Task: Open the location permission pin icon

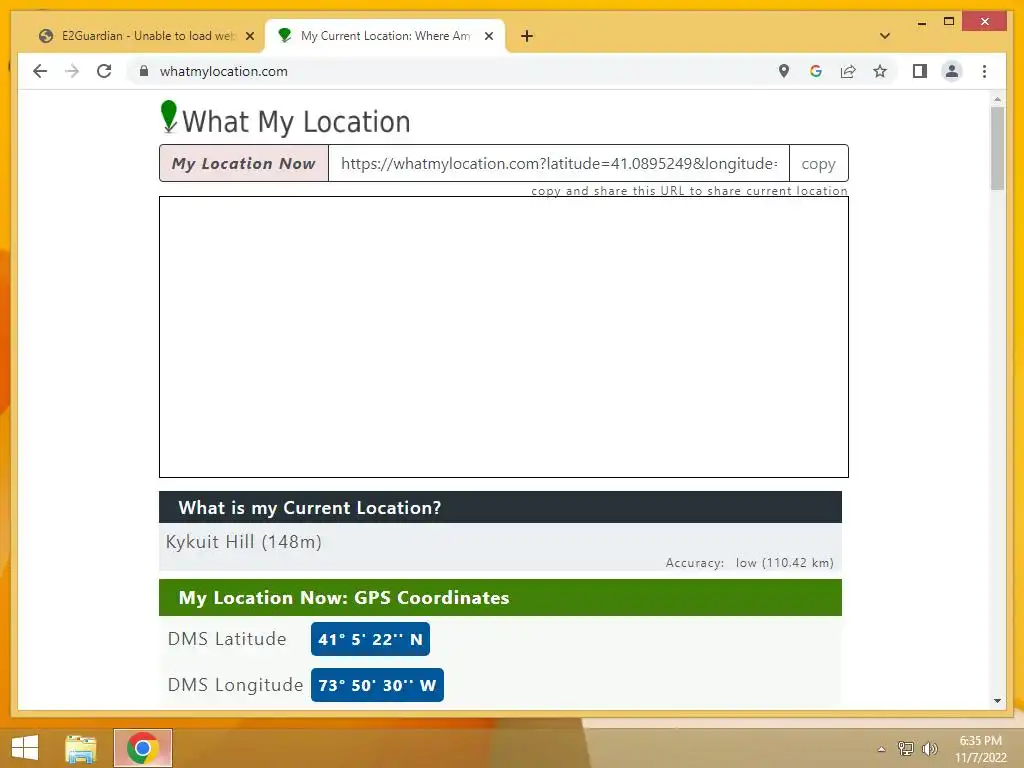Action: tap(784, 71)
